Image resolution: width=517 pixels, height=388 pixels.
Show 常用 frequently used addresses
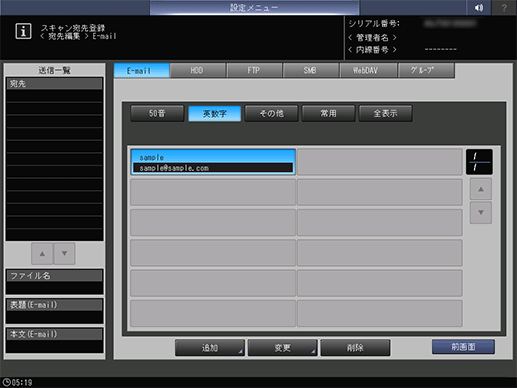click(x=328, y=113)
